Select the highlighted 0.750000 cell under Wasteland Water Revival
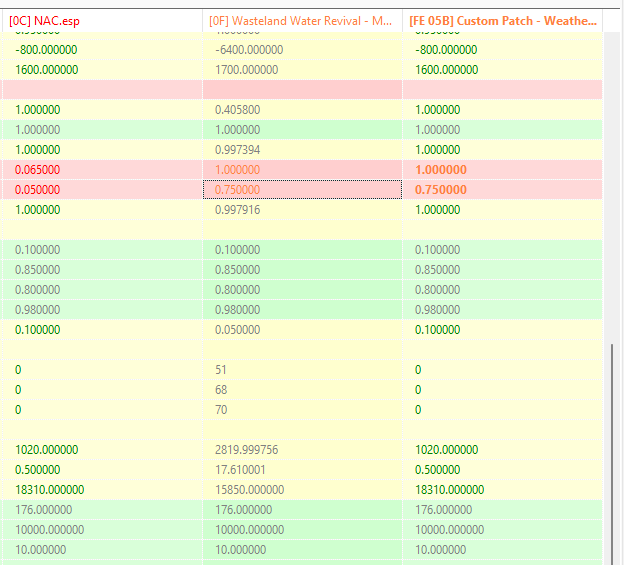This screenshot has height=565, width=624. (302, 189)
